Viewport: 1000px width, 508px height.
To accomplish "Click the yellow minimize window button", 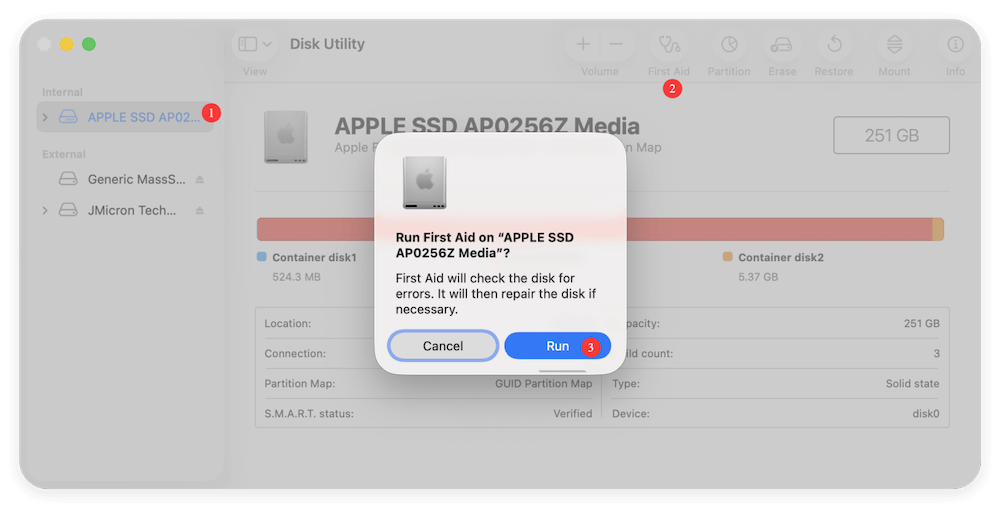I will point(66,44).
